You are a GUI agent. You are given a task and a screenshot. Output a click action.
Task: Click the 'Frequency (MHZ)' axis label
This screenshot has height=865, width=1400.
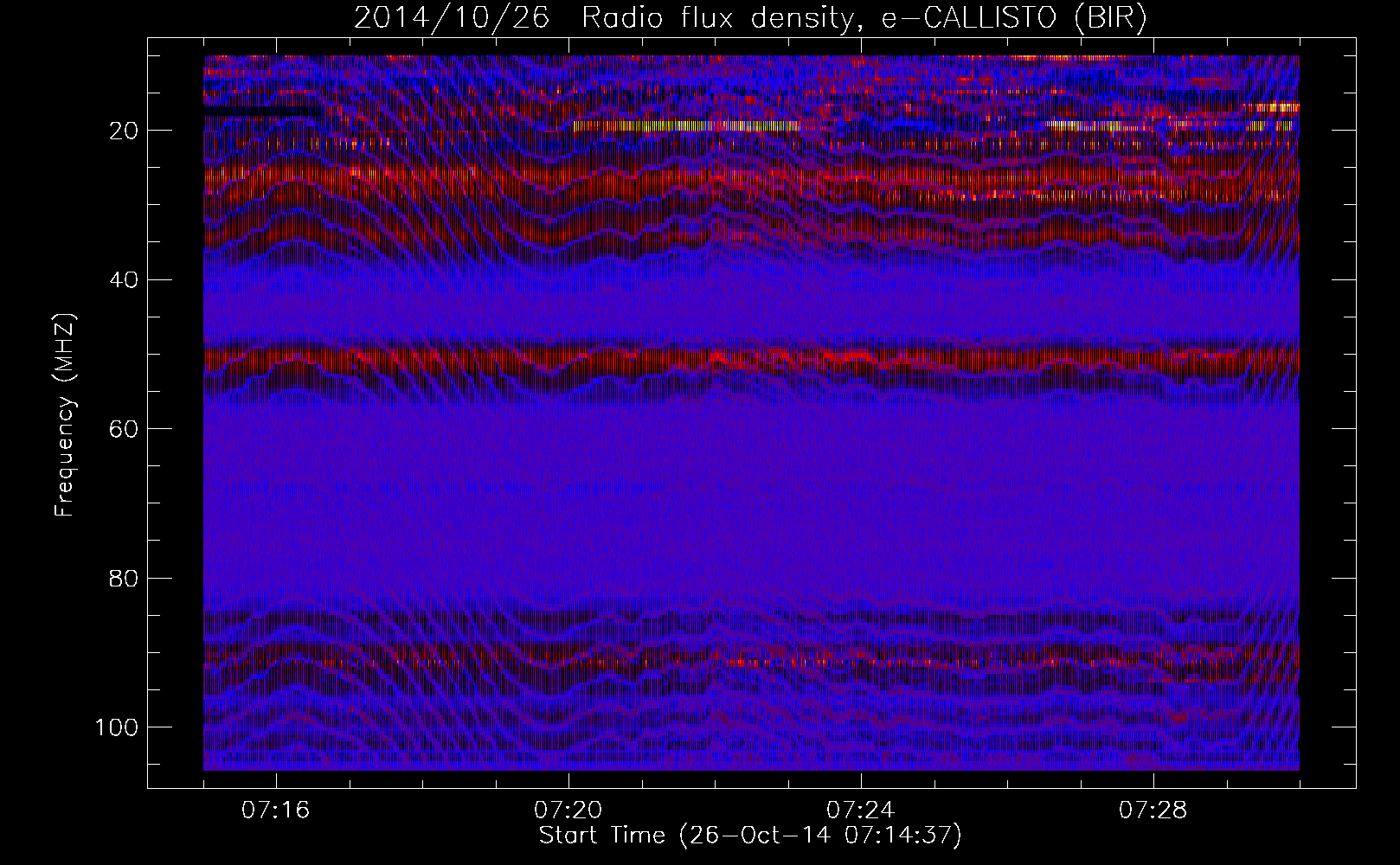coord(65,414)
